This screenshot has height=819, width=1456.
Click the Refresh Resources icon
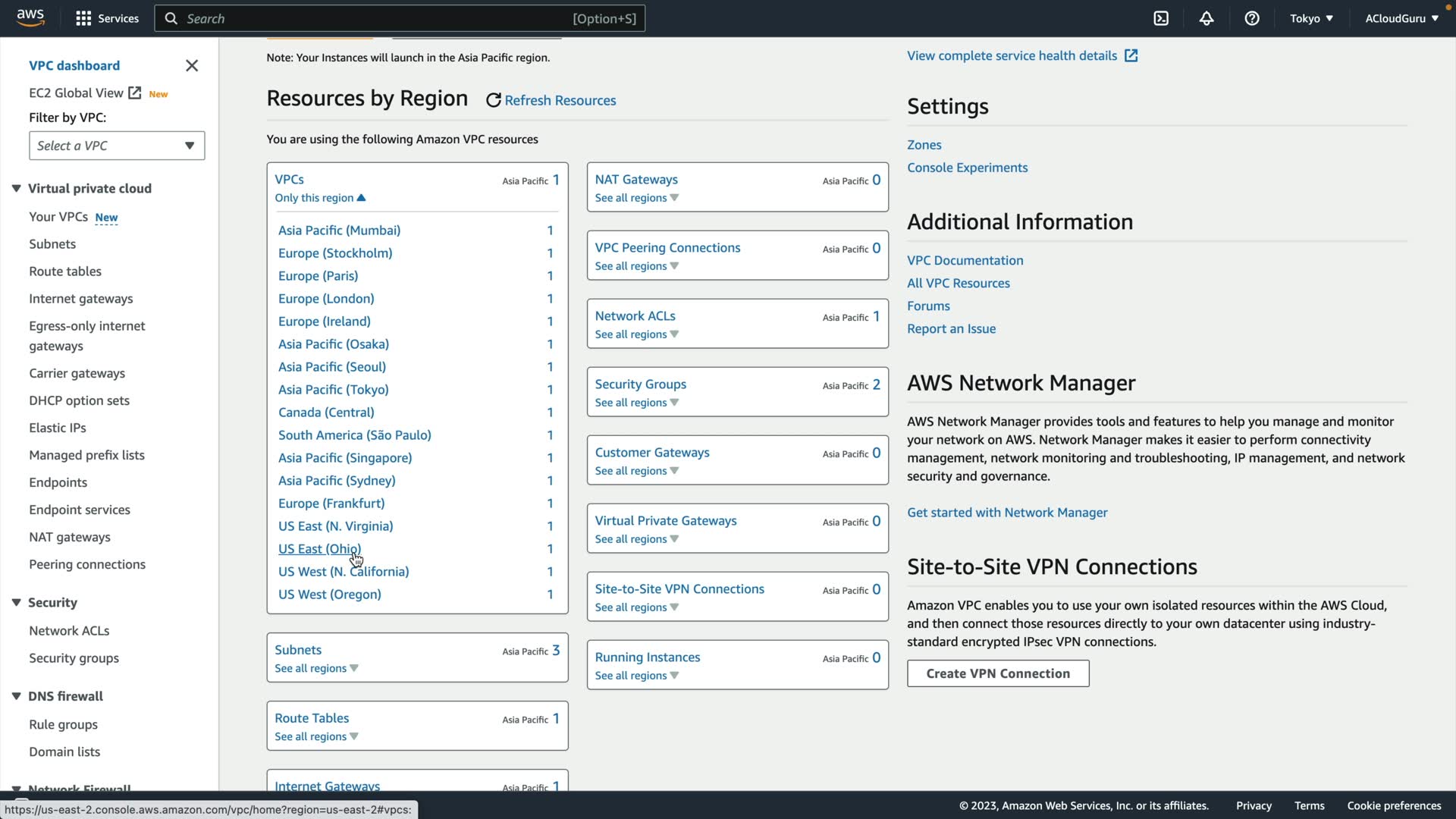(494, 100)
